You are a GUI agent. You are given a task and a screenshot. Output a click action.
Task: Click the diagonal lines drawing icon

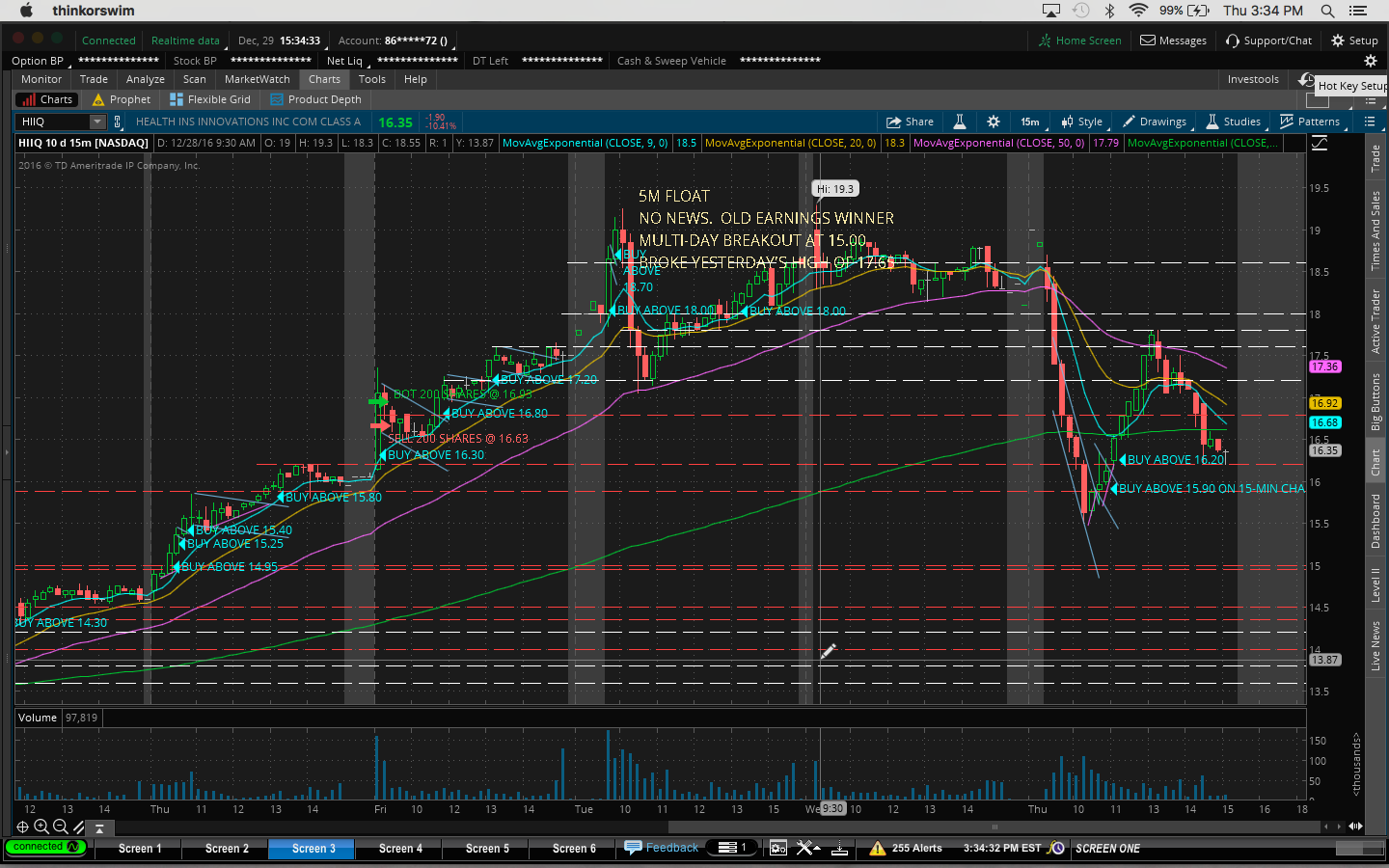point(78,827)
